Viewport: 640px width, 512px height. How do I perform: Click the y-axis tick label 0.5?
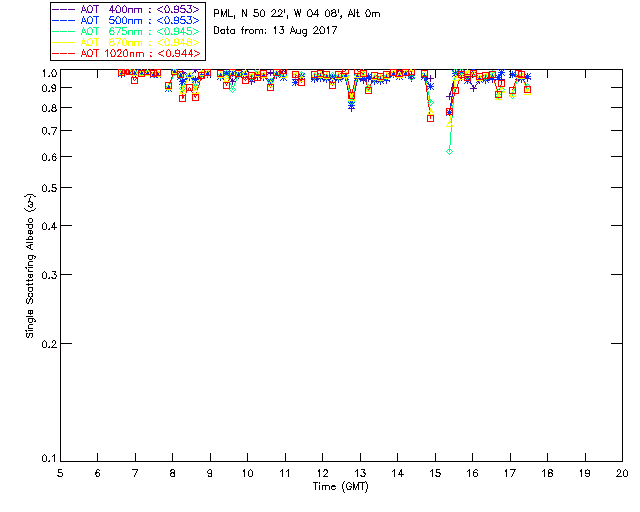coord(49,188)
